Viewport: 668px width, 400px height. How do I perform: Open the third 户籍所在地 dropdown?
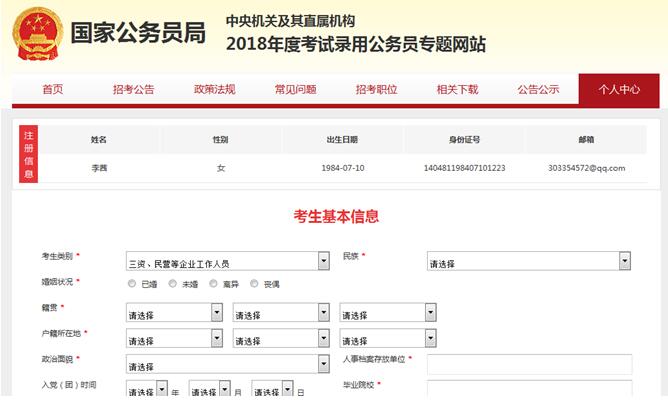tap(387, 339)
